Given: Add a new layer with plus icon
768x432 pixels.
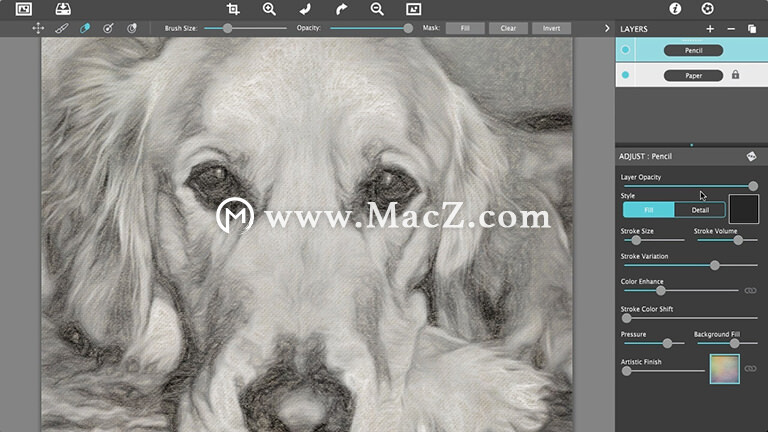Looking at the screenshot, I should pos(710,29).
